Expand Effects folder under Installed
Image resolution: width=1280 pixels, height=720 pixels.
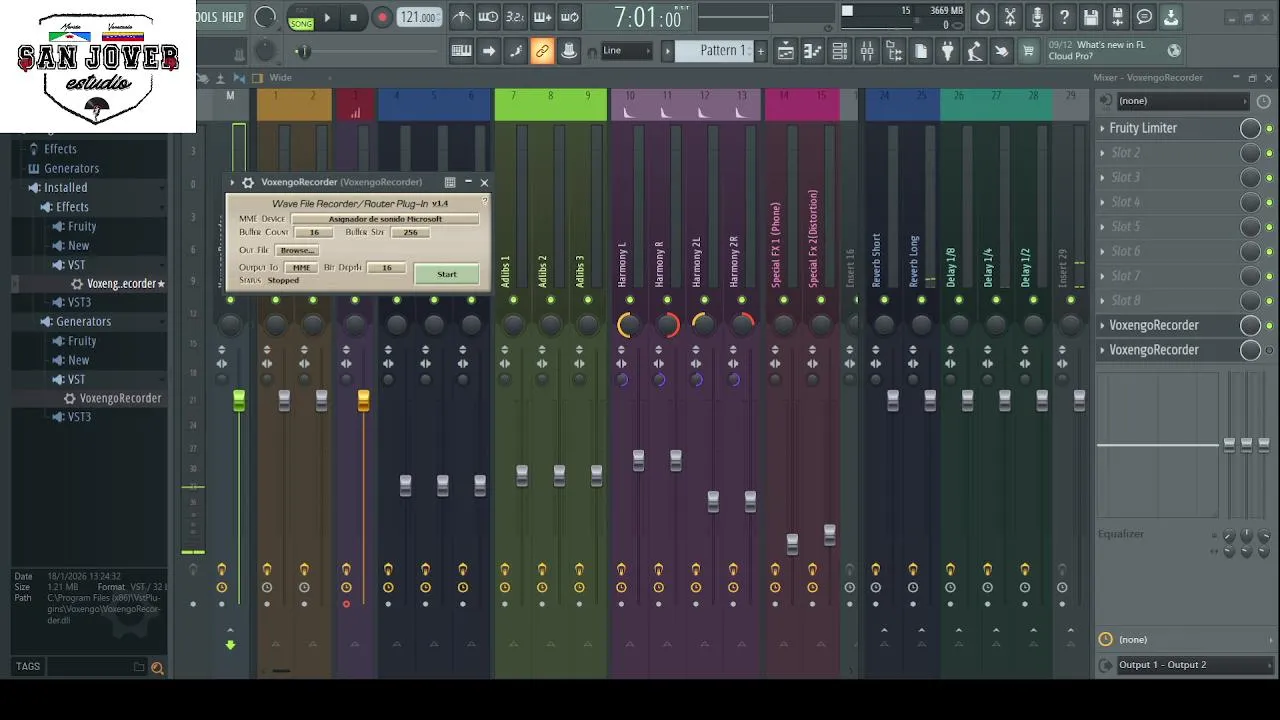[72, 207]
